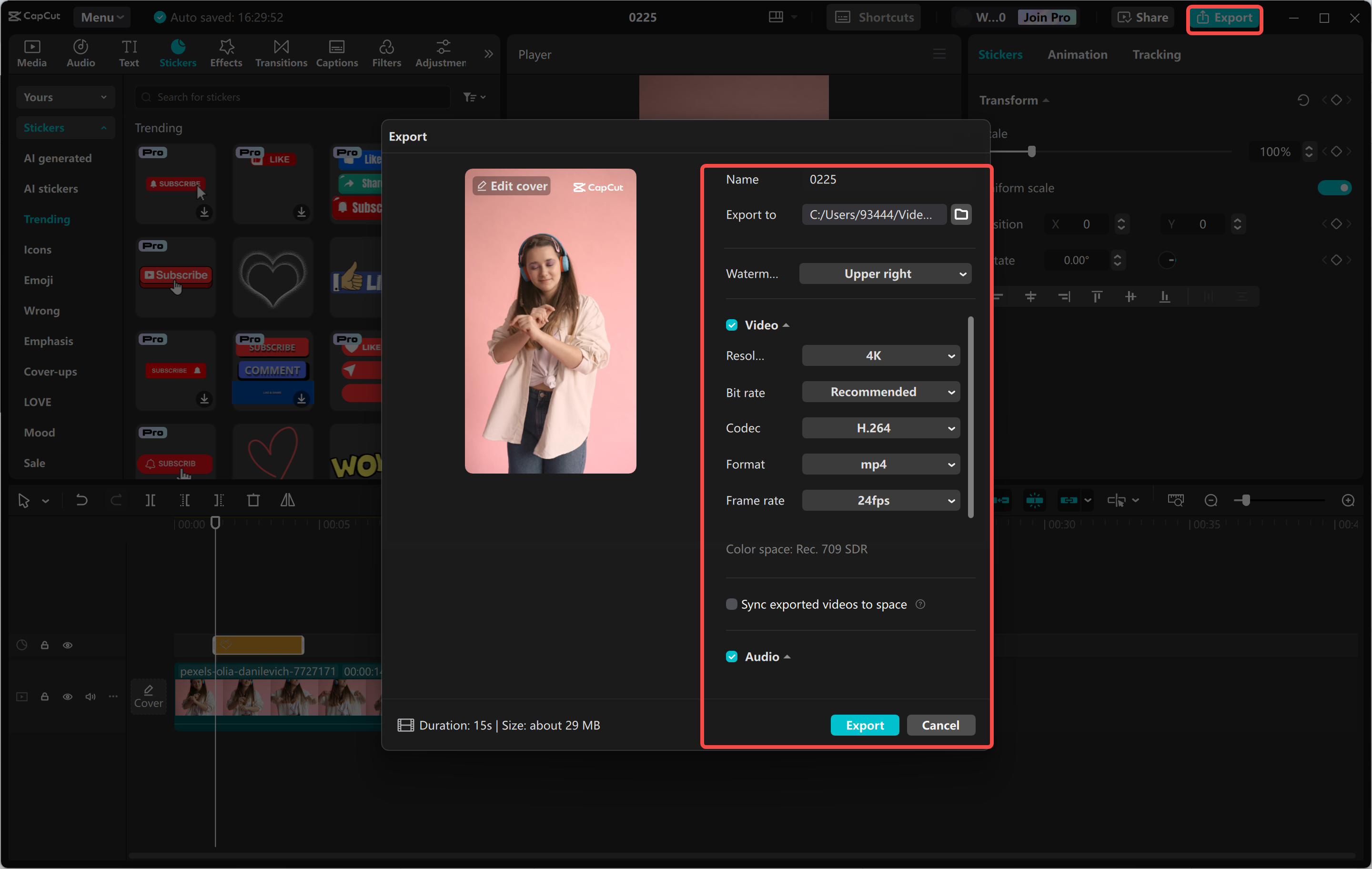Open the Resolution dropdown set to 4K
The image size is (1372, 869).
(x=880, y=355)
